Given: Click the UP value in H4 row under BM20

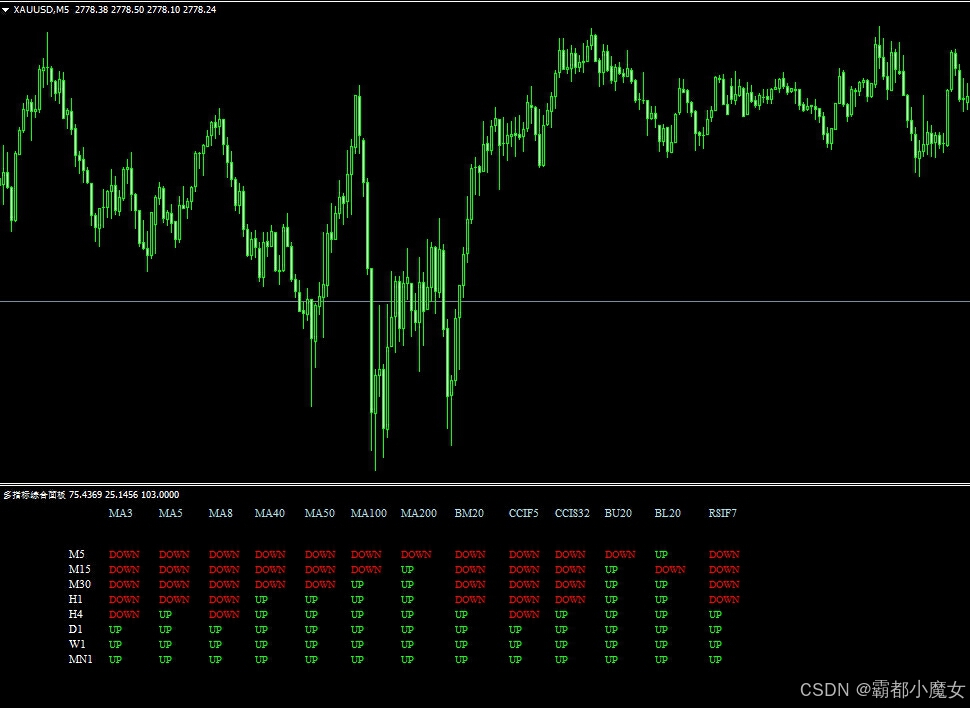Looking at the screenshot, I should tap(461, 615).
